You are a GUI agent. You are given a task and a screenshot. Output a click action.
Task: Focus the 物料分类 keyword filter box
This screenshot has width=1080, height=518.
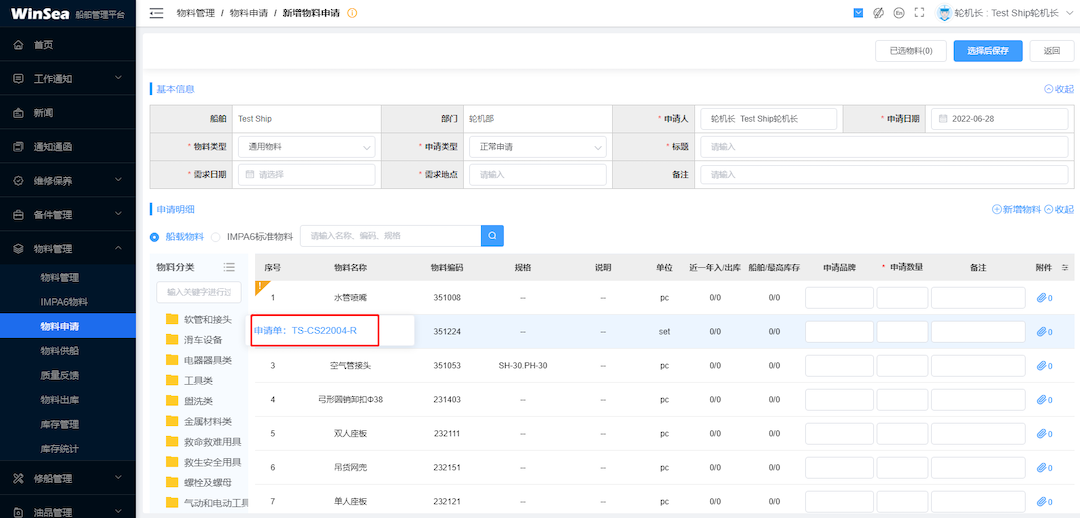tap(199, 293)
